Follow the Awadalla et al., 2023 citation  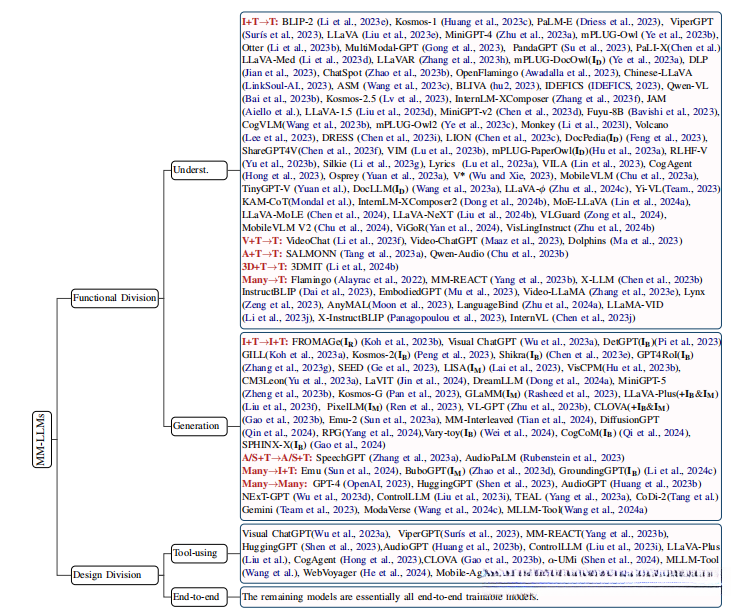570,73
